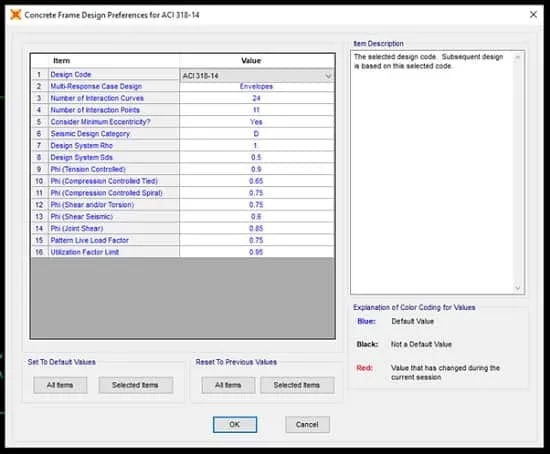The image size is (550, 454).
Task: Click the Item Description scrollbar down arrow
Action: pos(517,288)
